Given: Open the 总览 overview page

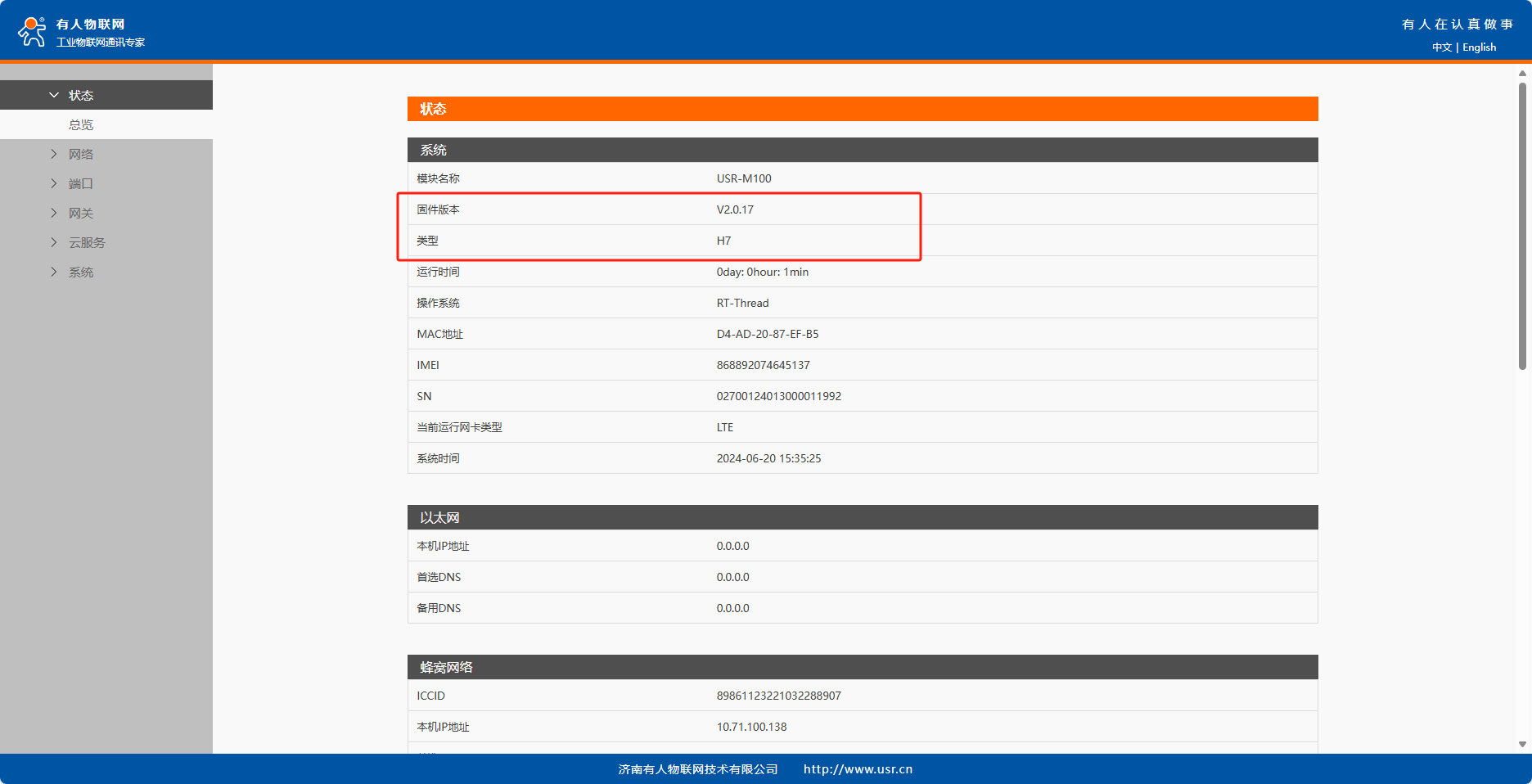Looking at the screenshot, I should click(x=81, y=124).
